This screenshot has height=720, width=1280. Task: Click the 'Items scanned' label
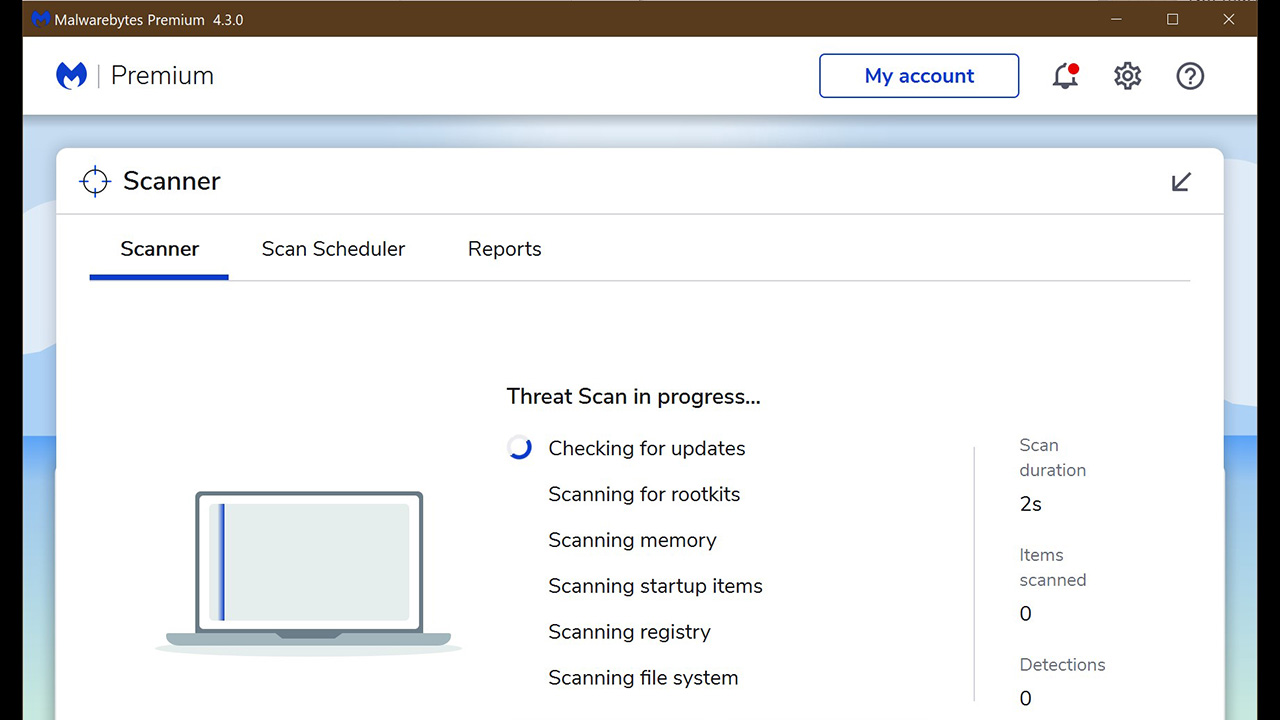point(1052,567)
